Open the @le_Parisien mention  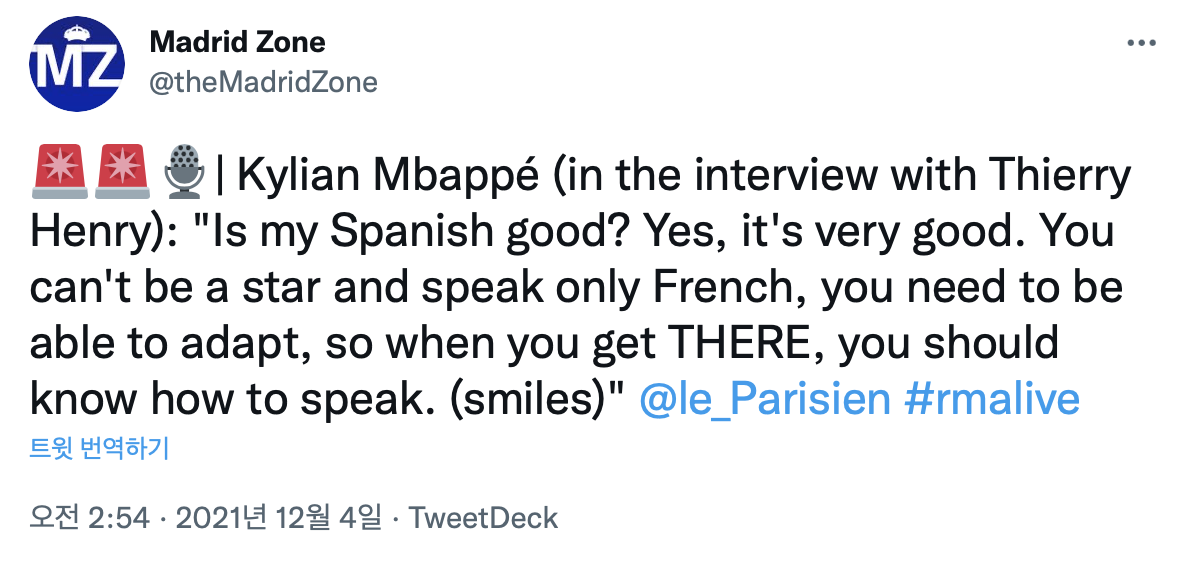[x=763, y=399]
